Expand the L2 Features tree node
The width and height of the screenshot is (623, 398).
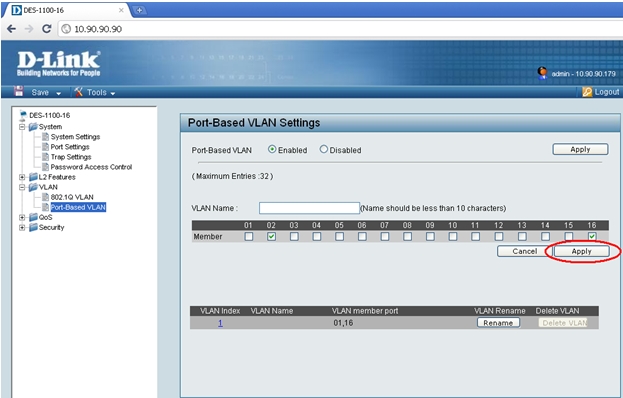pos(22,177)
